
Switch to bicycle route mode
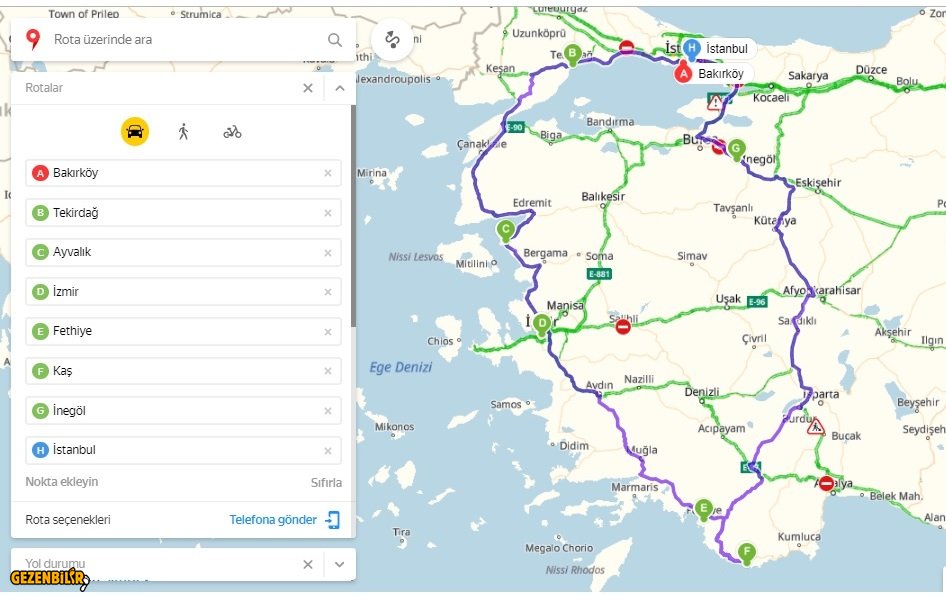tap(232, 131)
